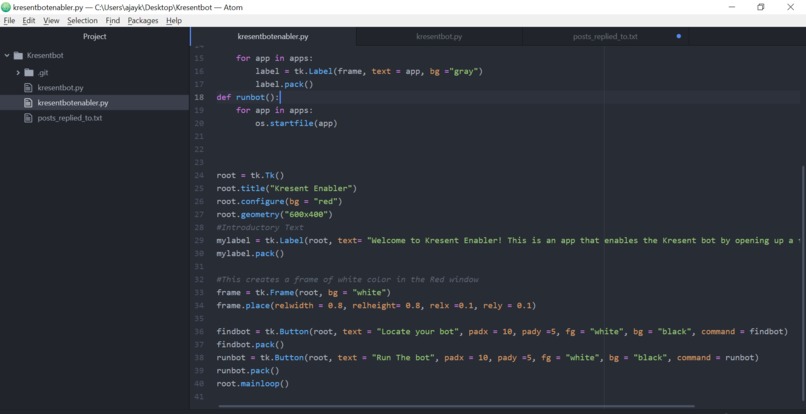Image resolution: width=806 pixels, height=414 pixels.
Task: Click the 'frame.place(relwidth = 0.8' line
Action: [376, 305]
